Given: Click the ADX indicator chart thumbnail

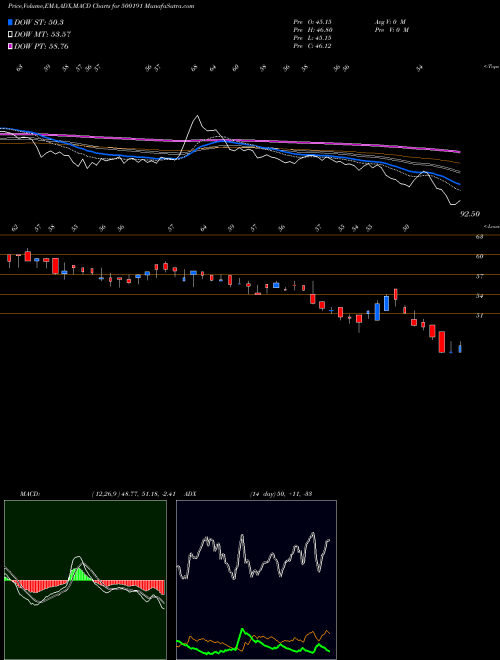Looking at the screenshot, I should click(256, 580).
